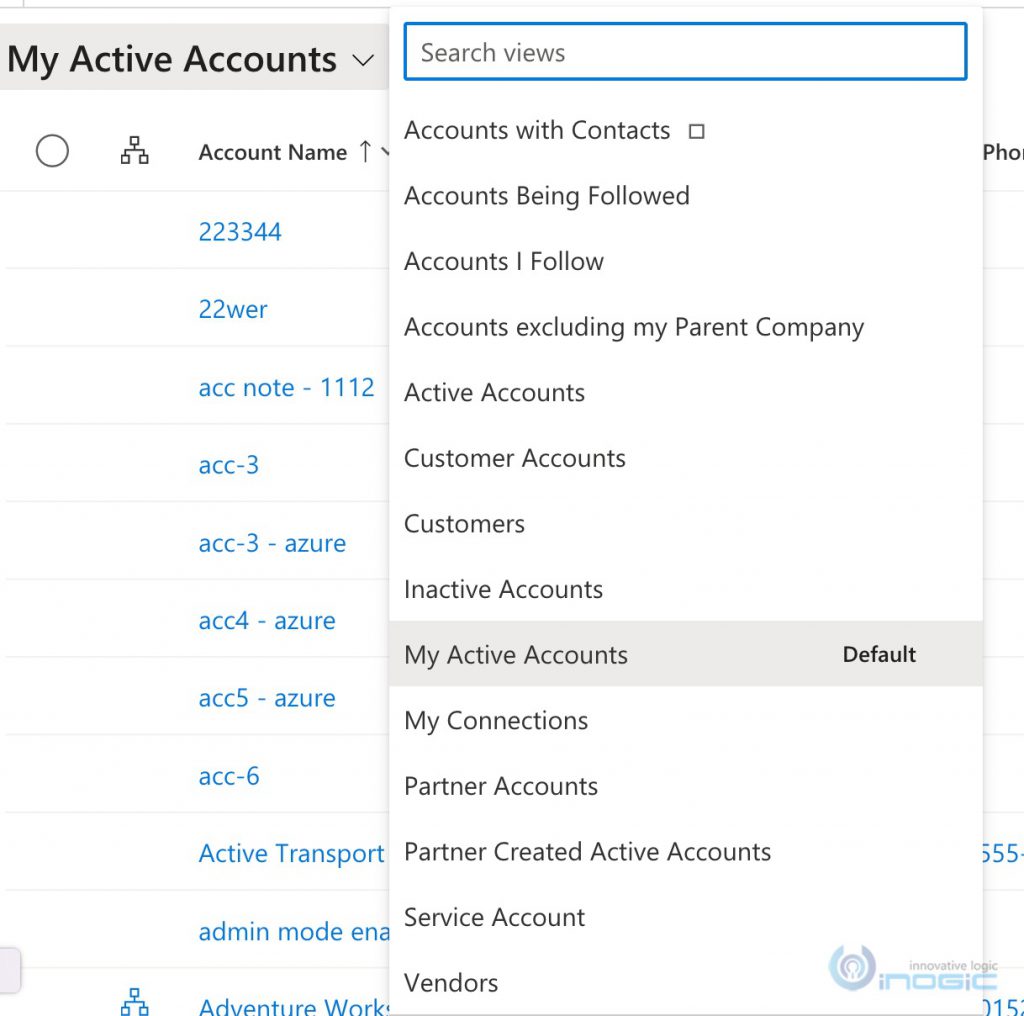Open the Accounts Being Followed view
This screenshot has width=1024, height=1016.
547,195
